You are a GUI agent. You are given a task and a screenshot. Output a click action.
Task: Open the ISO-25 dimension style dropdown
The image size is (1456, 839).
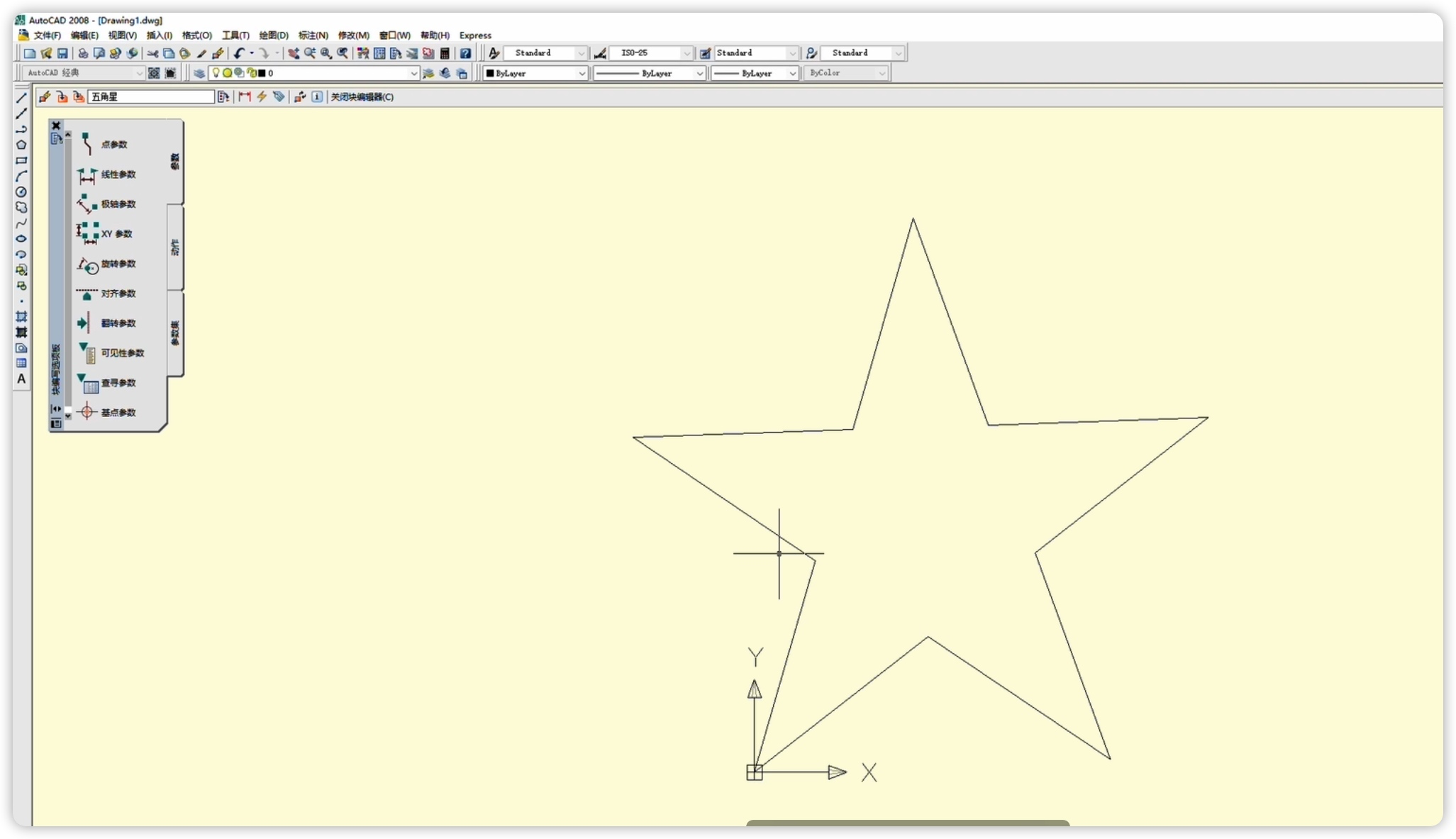pyautogui.click(x=686, y=53)
